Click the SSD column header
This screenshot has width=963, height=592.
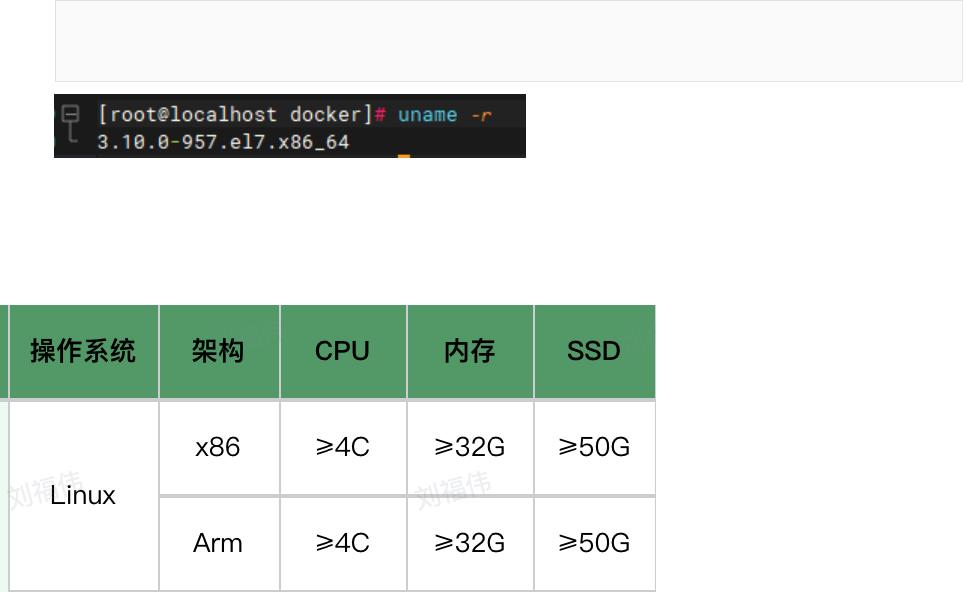(594, 352)
